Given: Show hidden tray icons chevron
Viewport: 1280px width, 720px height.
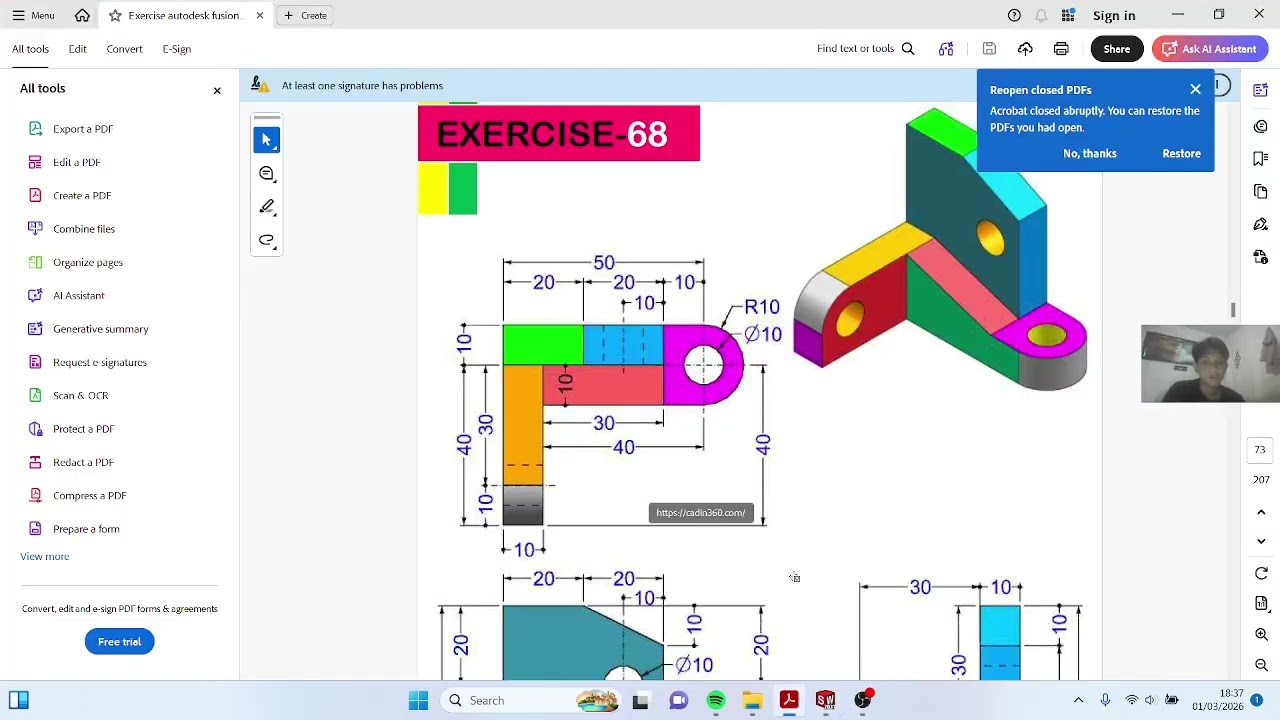Looking at the screenshot, I should [1078, 701].
